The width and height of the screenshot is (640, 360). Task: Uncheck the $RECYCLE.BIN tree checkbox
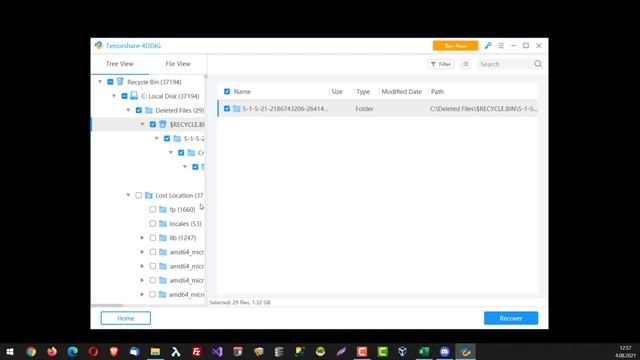pos(153,124)
